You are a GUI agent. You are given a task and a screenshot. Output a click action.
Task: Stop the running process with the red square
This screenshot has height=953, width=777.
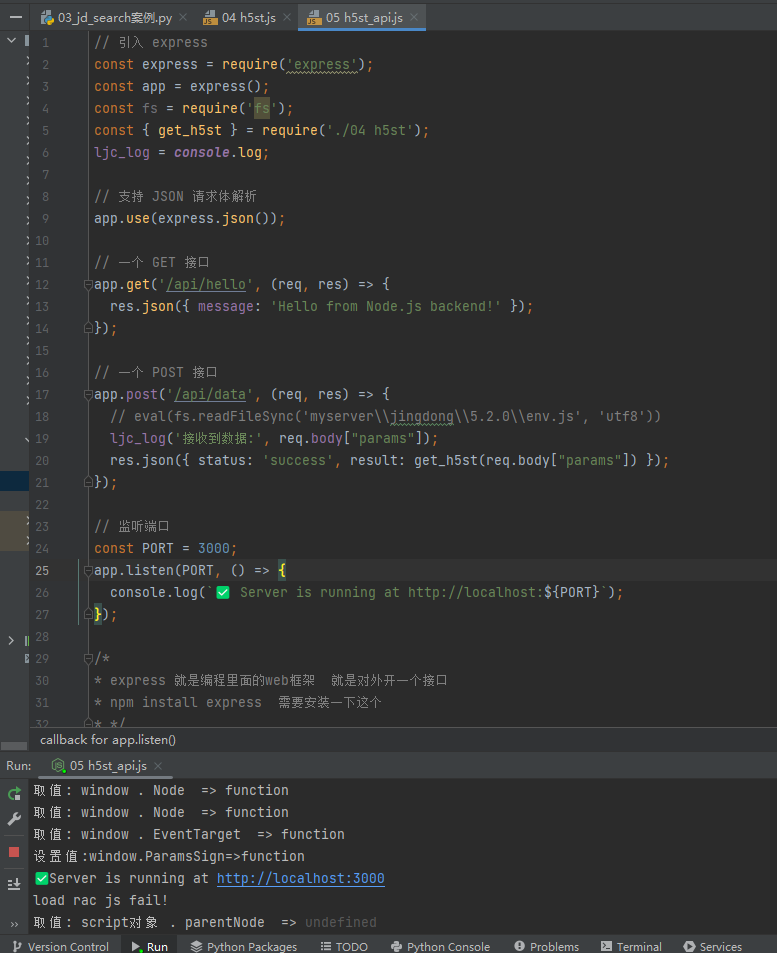point(14,852)
